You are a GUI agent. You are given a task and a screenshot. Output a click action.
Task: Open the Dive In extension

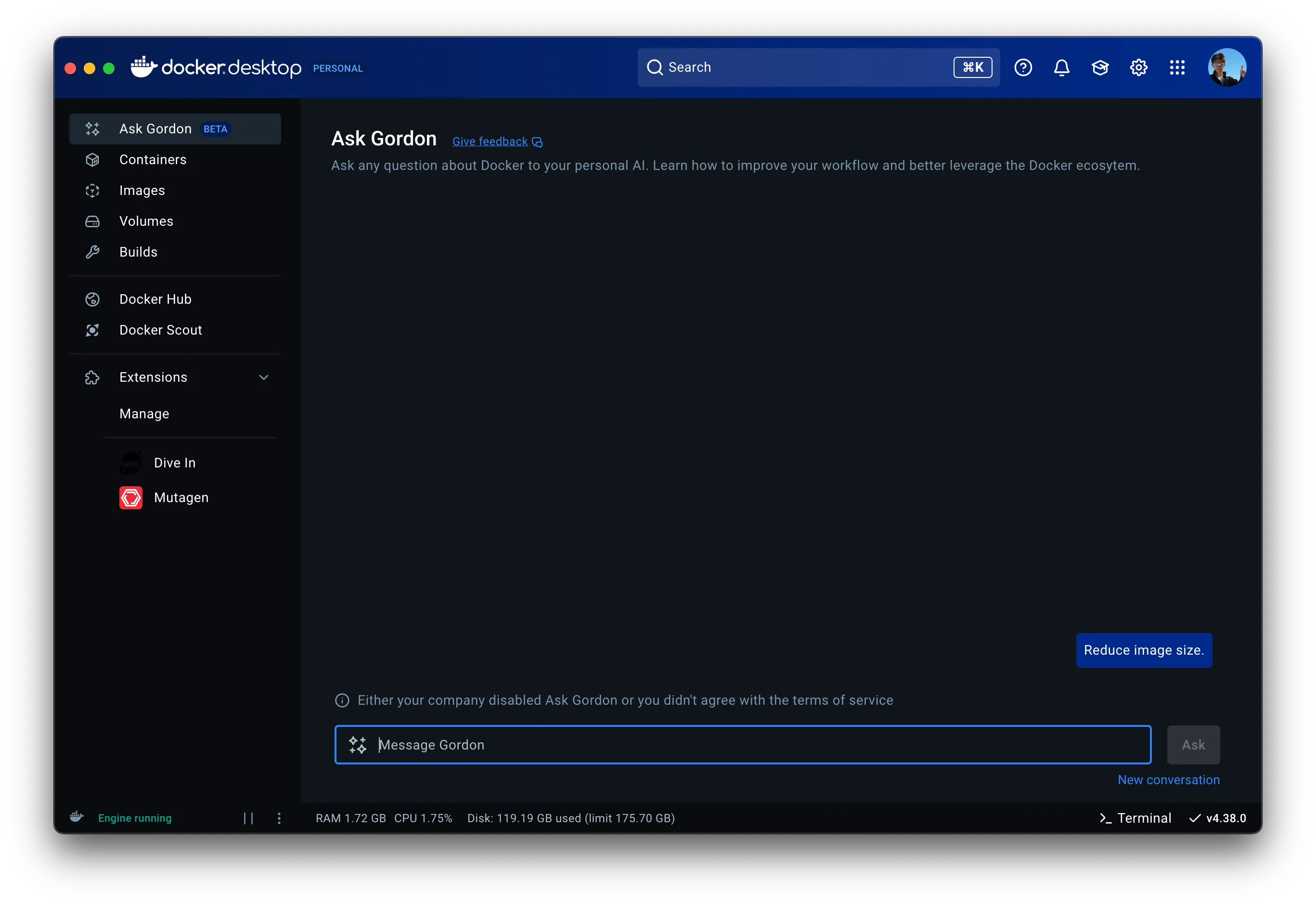[174, 463]
